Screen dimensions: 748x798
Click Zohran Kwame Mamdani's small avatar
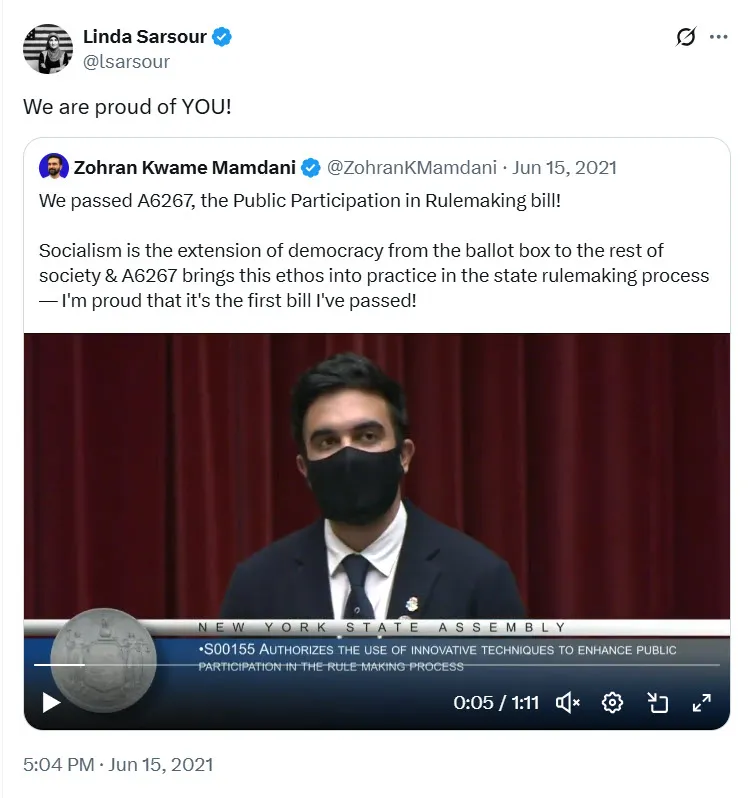point(53,166)
